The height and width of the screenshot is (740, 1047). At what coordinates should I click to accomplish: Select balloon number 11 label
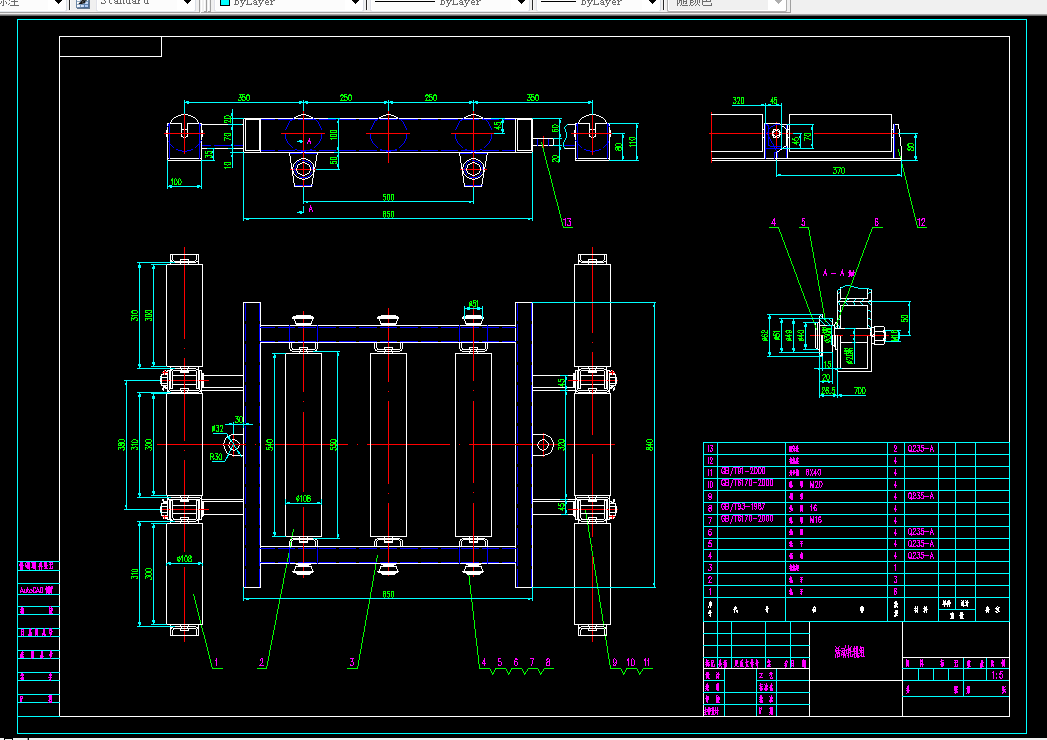(x=646, y=663)
